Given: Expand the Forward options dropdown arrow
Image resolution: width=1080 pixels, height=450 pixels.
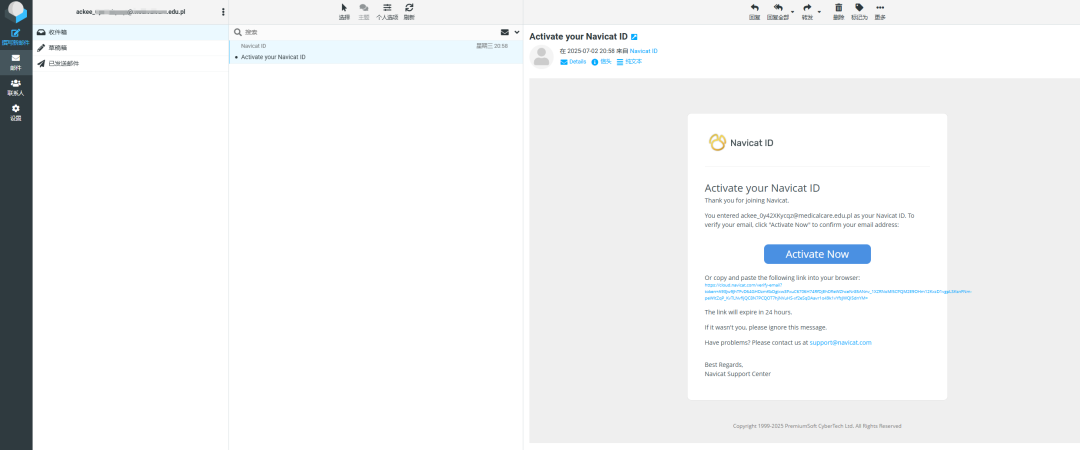Looking at the screenshot, I should pos(819,12).
